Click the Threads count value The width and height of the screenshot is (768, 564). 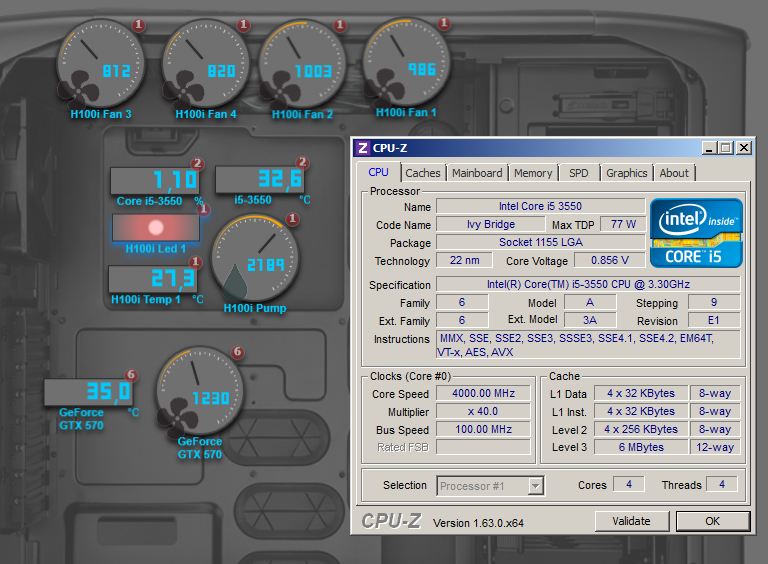point(722,485)
